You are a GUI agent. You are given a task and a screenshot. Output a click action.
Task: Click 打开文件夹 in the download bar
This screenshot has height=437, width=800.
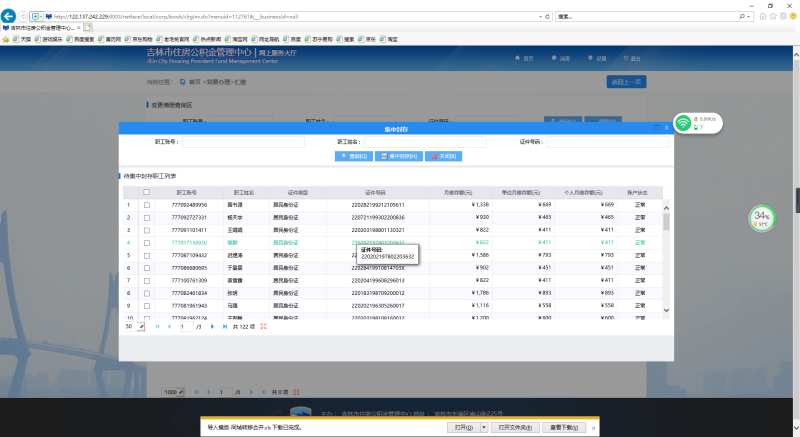pyautogui.click(x=515, y=428)
